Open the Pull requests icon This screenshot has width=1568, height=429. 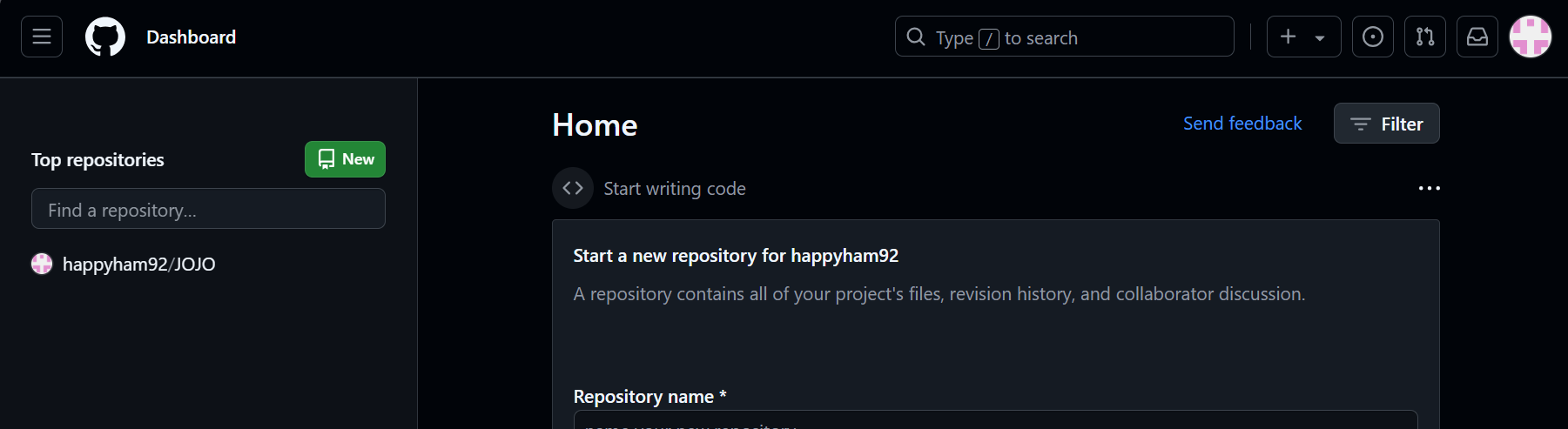pos(1425,37)
